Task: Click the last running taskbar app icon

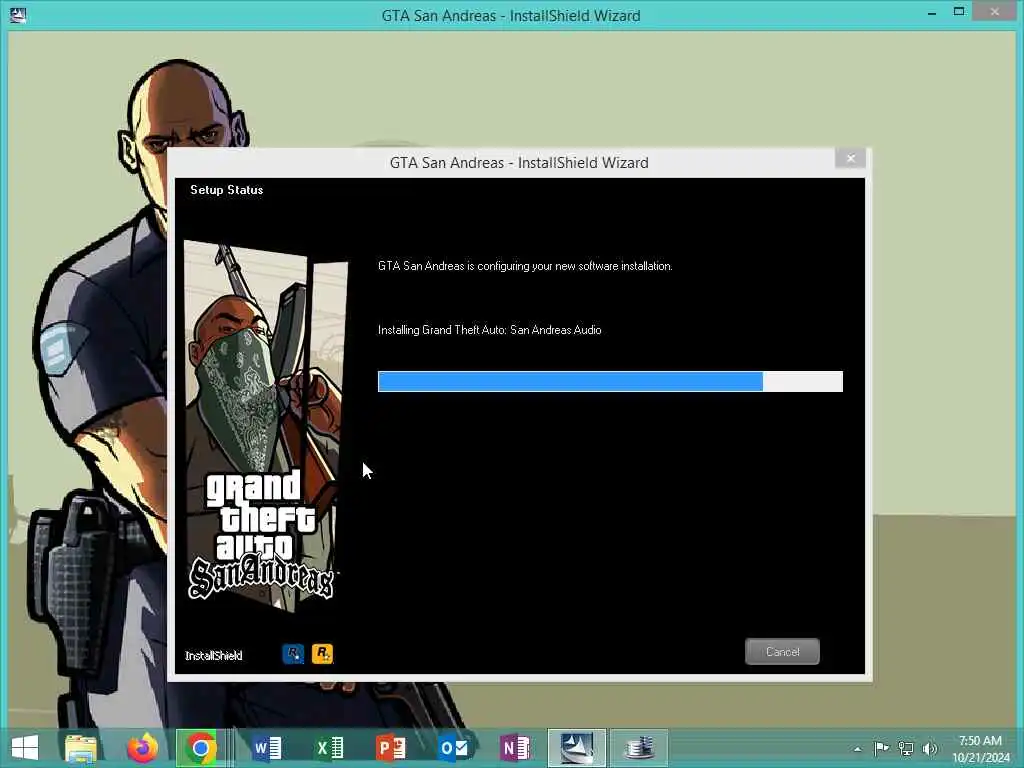Action: [x=639, y=748]
